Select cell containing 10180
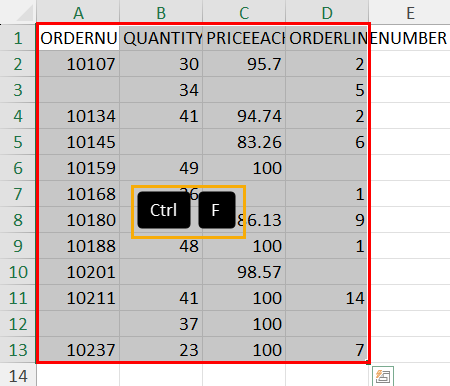This screenshot has width=450, height=386. pos(79,220)
